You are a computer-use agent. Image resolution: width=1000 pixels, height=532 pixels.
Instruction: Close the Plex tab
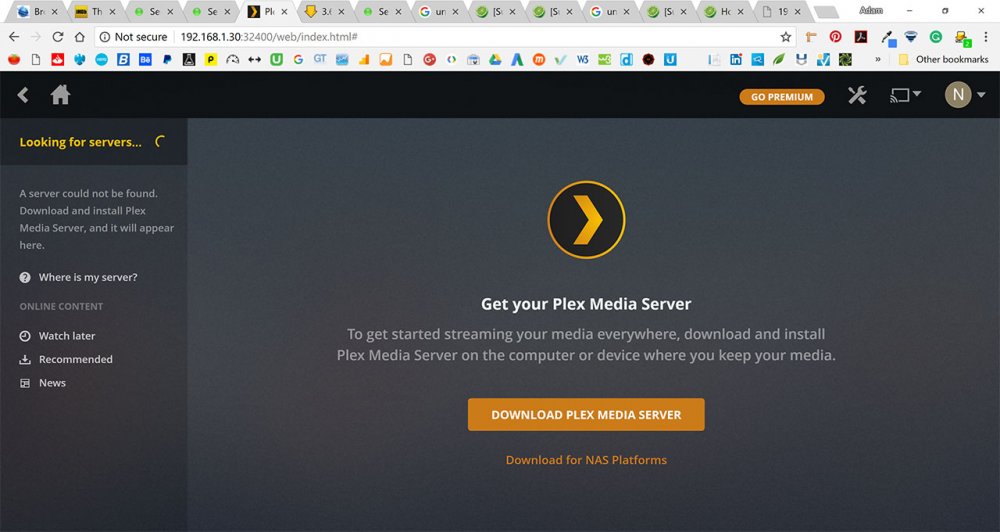284,12
